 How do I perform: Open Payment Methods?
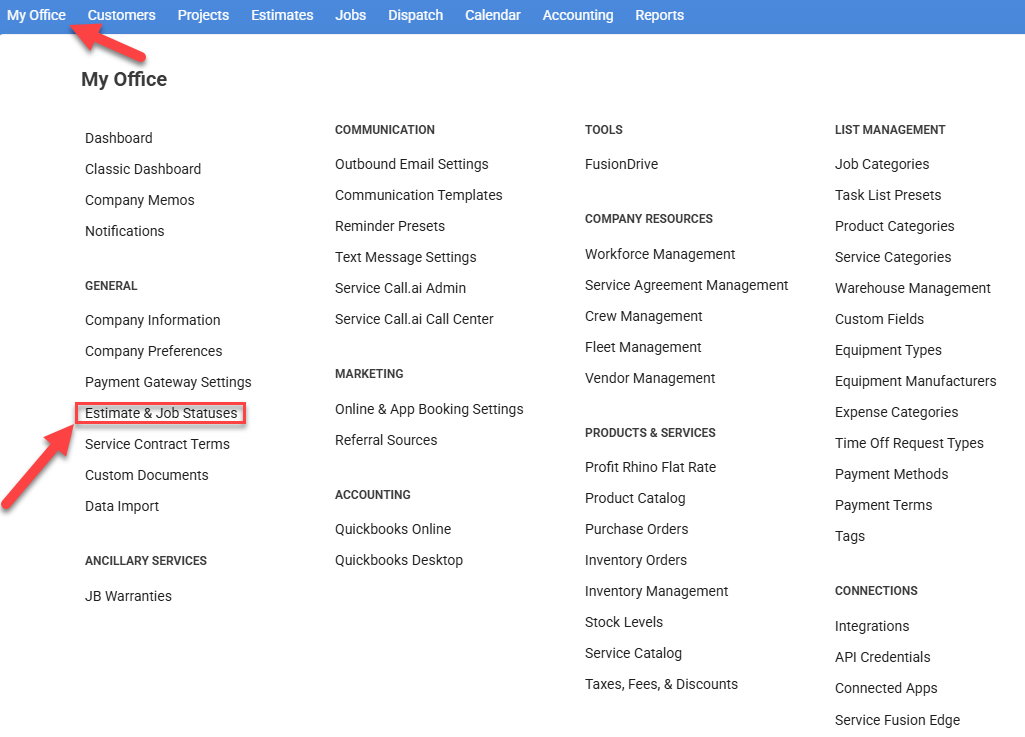892,474
